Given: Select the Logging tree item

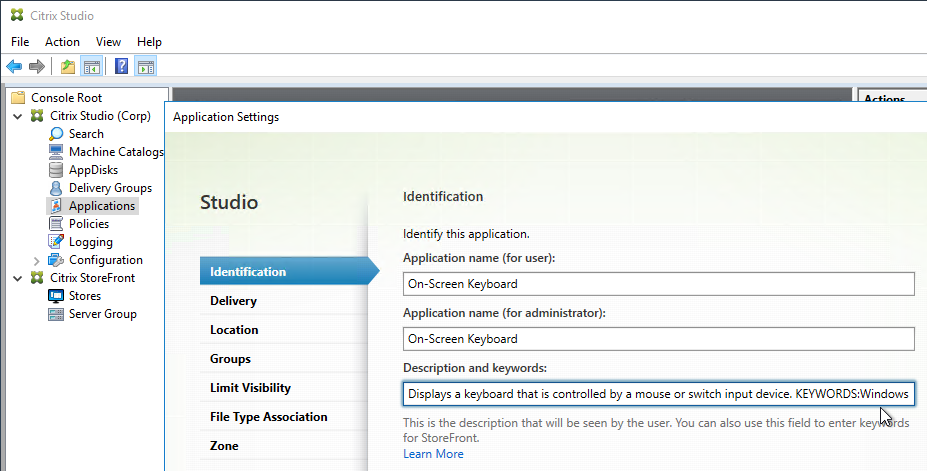Looking at the screenshot, I should tap(90, 242).
